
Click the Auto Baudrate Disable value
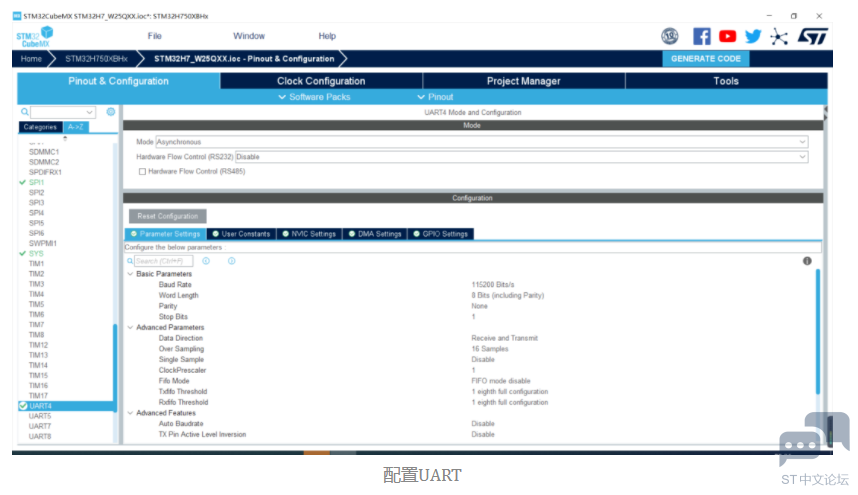click(483, 423)
